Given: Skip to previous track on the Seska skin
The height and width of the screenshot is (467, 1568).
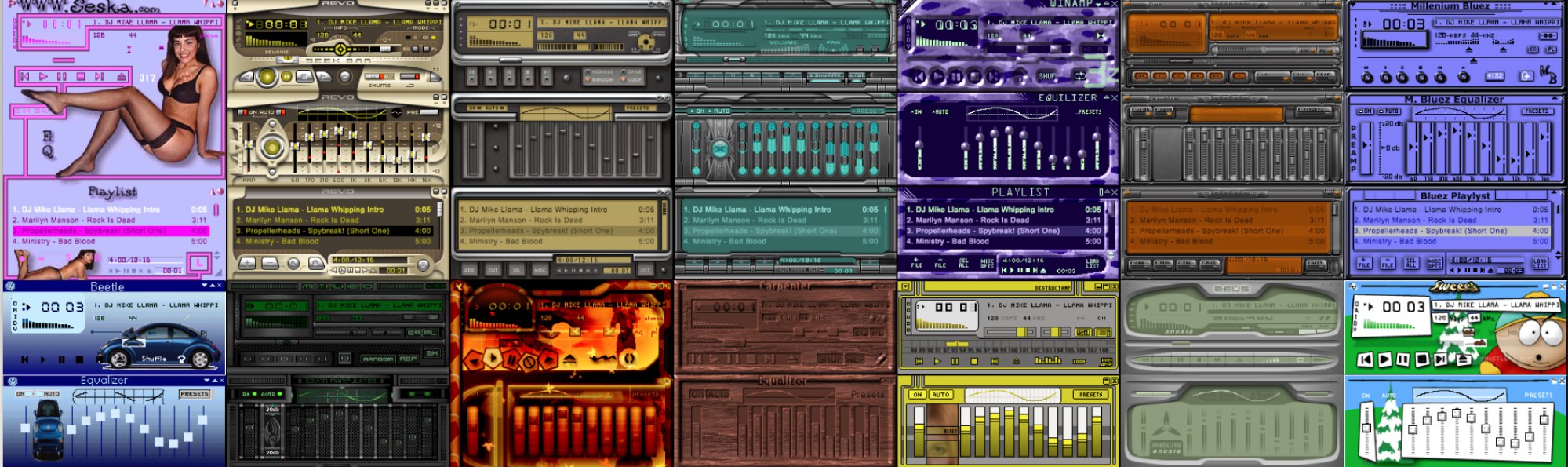Looking at the screenshot, I should [x=24, y=76].
